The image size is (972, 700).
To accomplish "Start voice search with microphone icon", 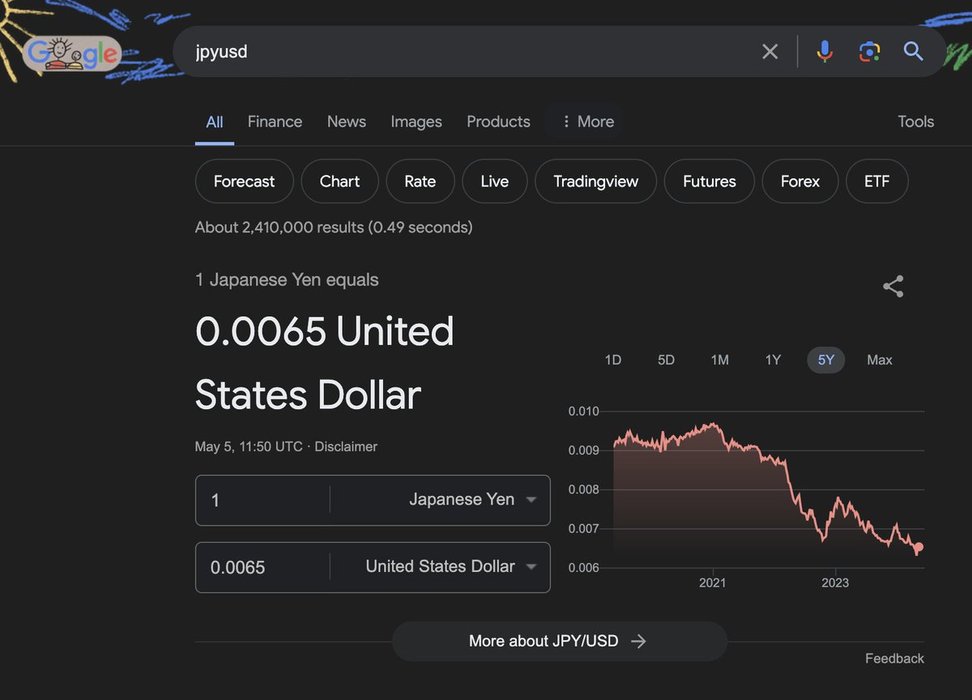I will (x=824, y=51).
